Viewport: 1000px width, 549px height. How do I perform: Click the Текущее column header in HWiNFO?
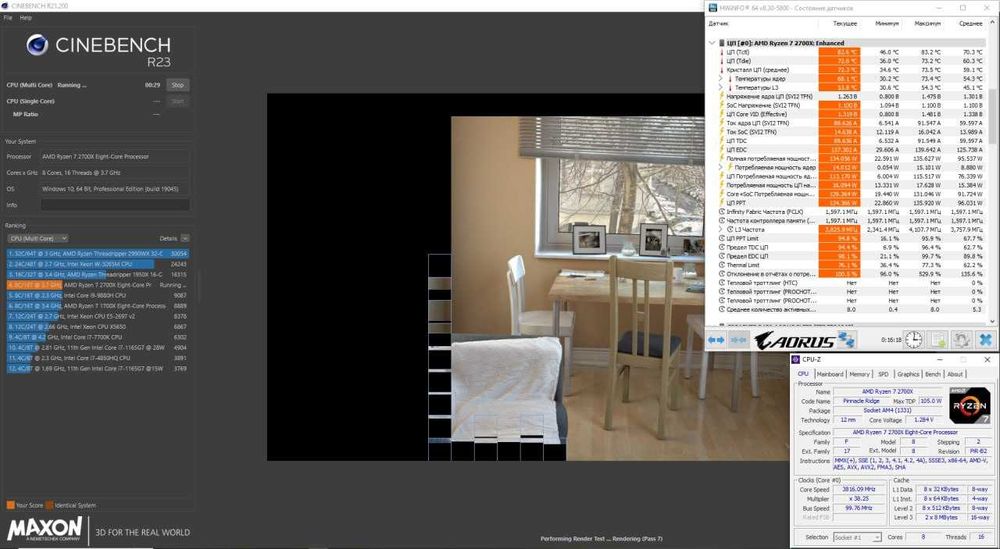point(845,23)
